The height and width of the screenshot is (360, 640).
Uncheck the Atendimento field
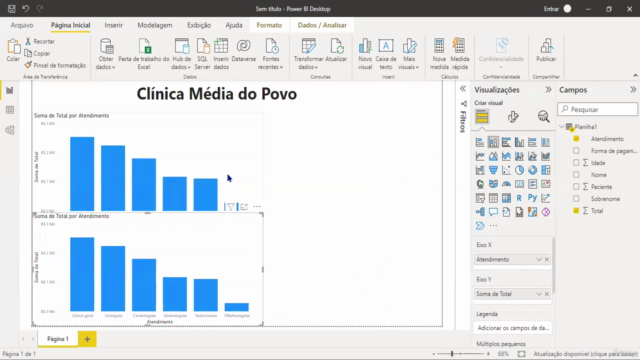(576, 139)
